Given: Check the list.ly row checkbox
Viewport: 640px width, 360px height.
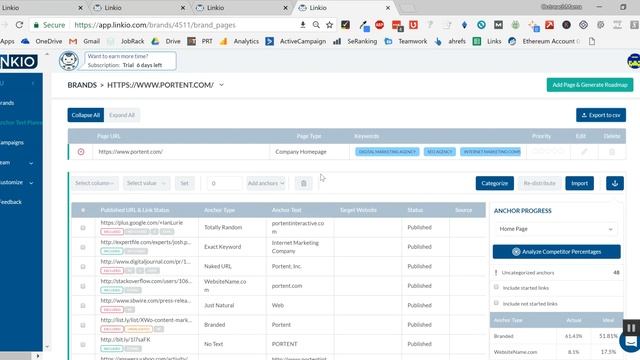Looking at the screenshot, I should 83,325.
